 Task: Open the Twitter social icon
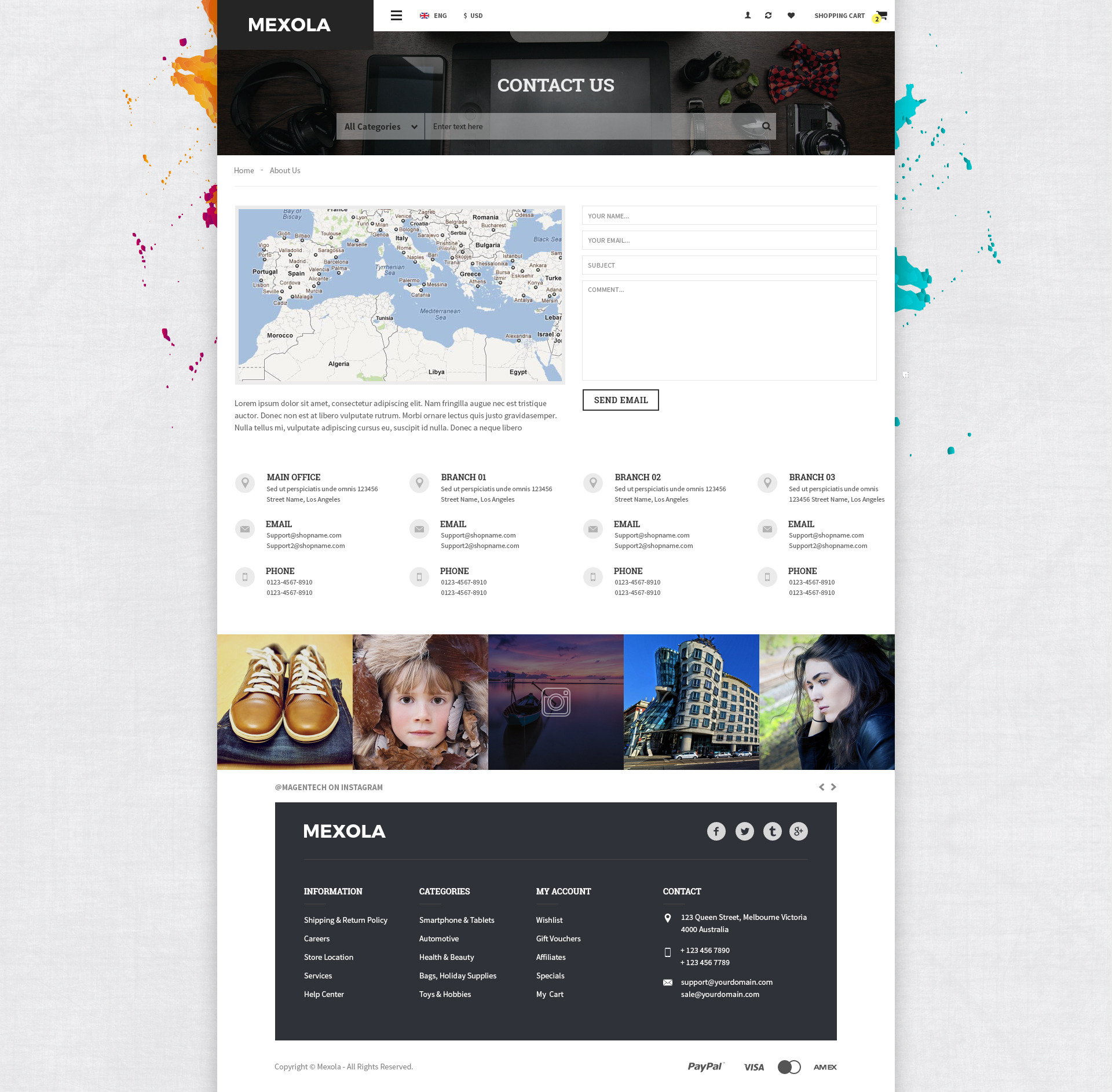pos(744,831)
